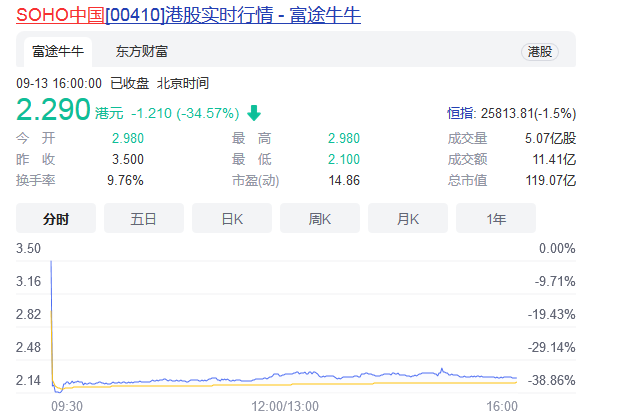Click the 2.82 price axis label

coord(28,314)
